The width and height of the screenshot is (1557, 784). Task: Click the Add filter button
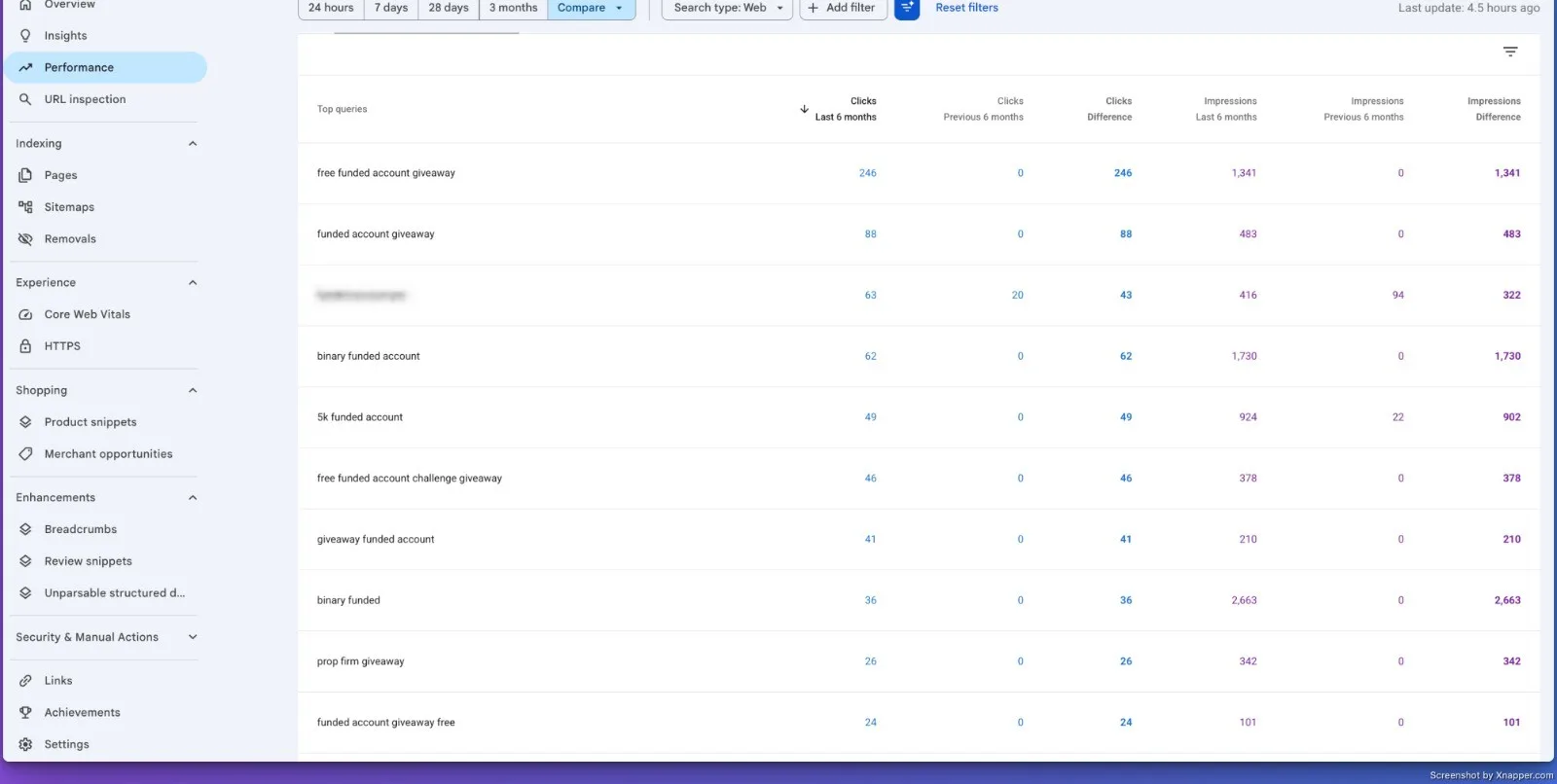(x=843, y=8)
